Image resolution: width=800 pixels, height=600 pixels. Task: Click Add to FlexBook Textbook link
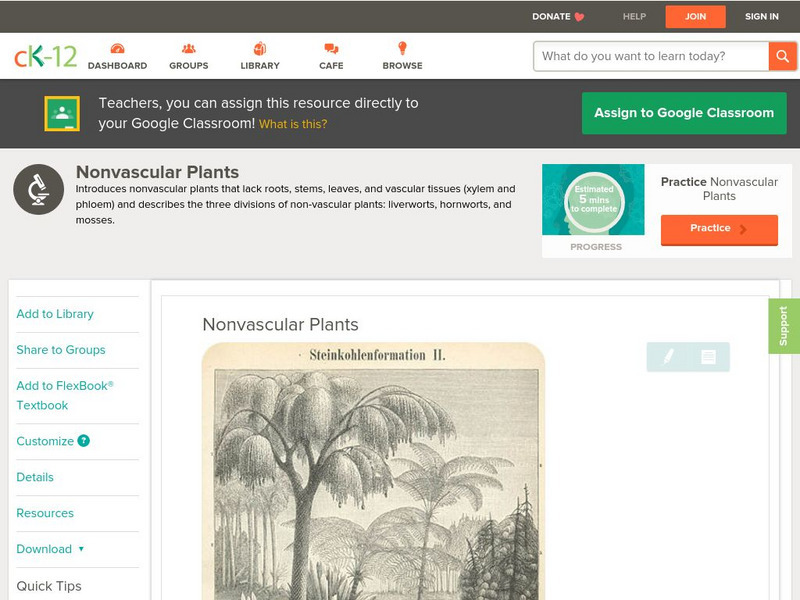pos(65,395)
